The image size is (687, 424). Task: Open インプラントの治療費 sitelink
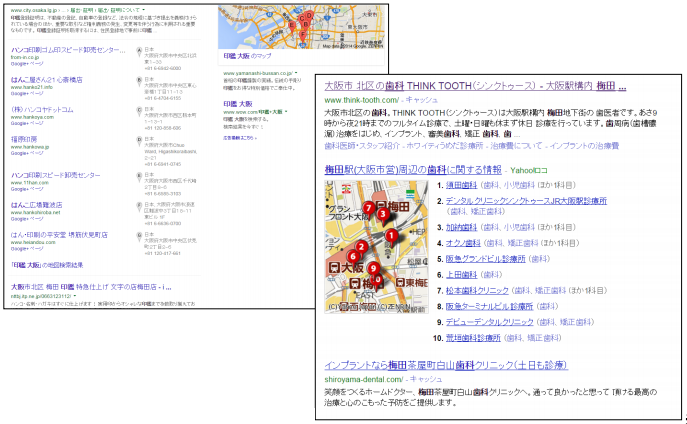584,146
